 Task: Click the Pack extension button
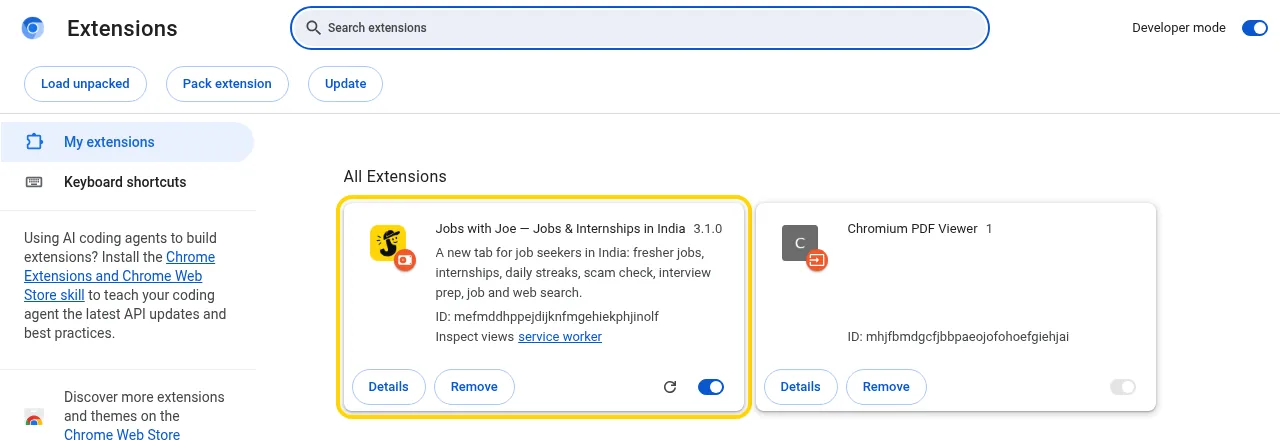coord(227,84)
